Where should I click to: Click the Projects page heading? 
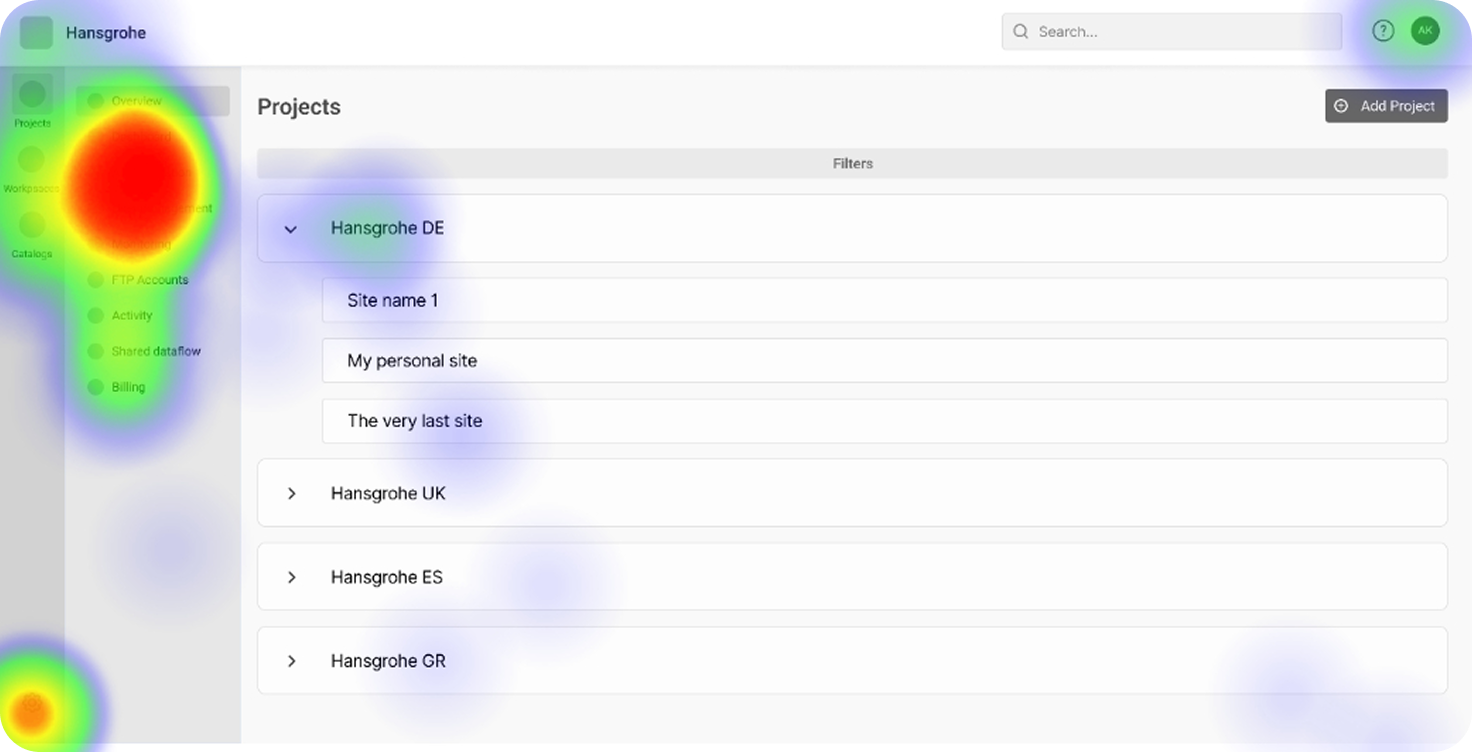[299, 107]
